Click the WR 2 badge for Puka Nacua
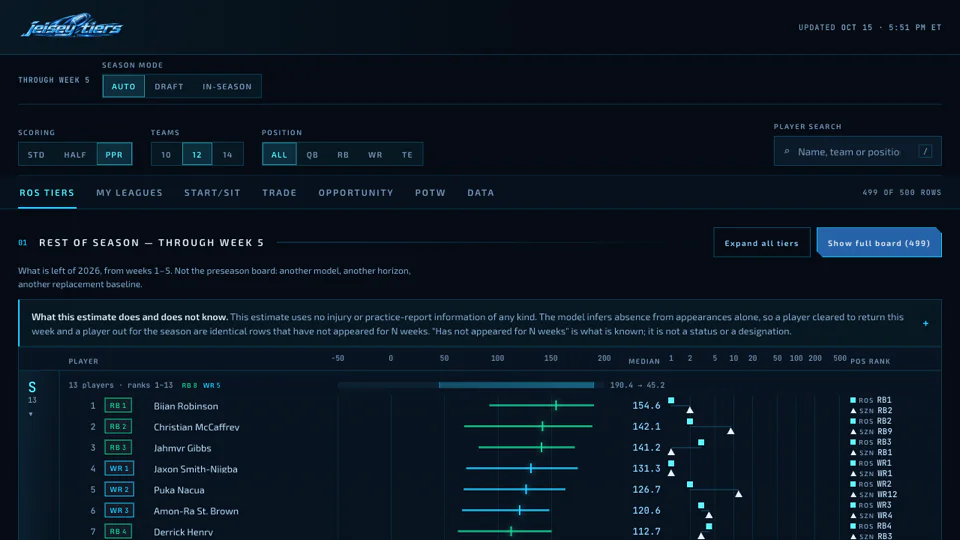Screen dimensions: 960x540 (x=119, y=489)
